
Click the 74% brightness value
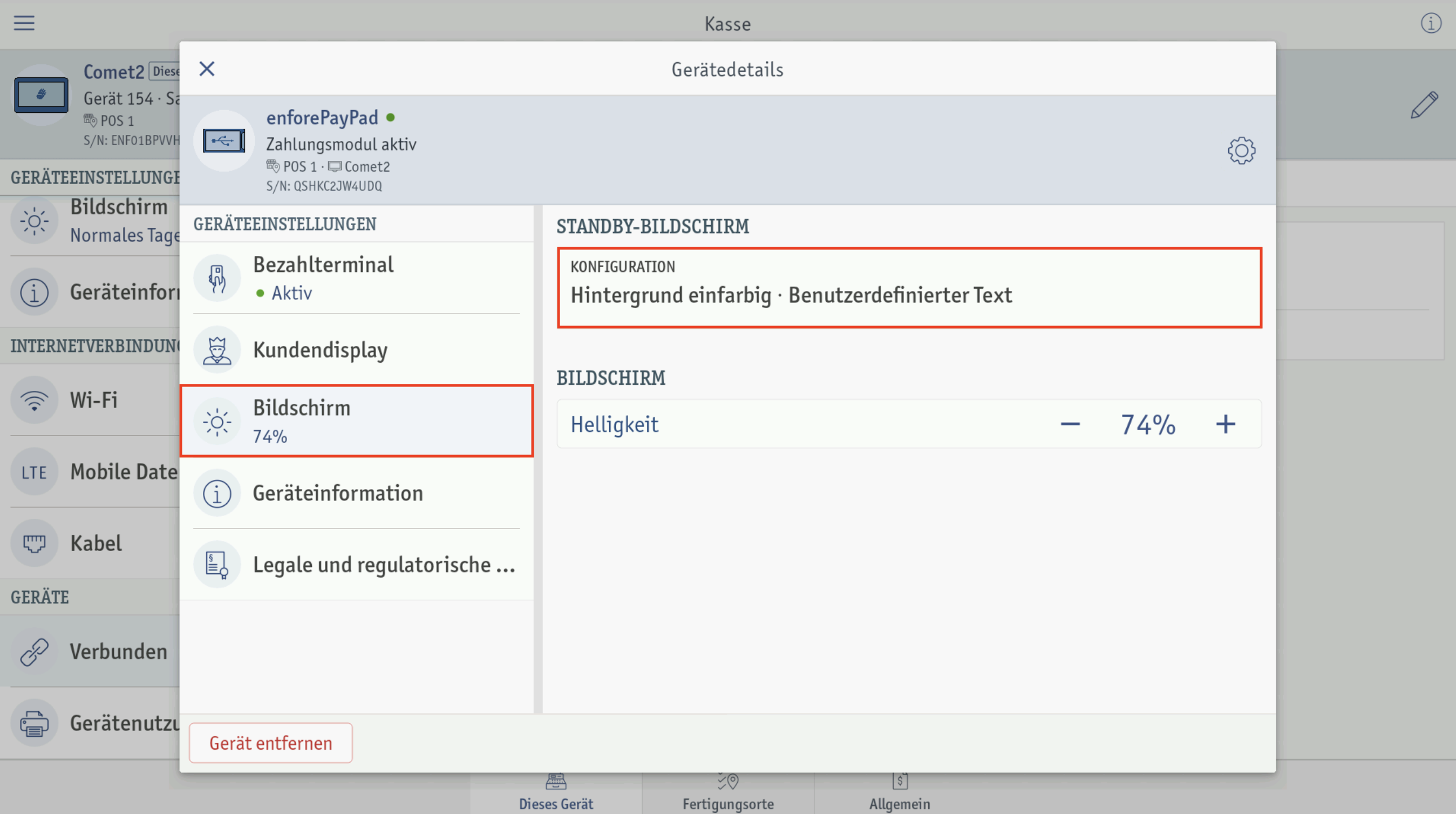[x=1148, y=424]
